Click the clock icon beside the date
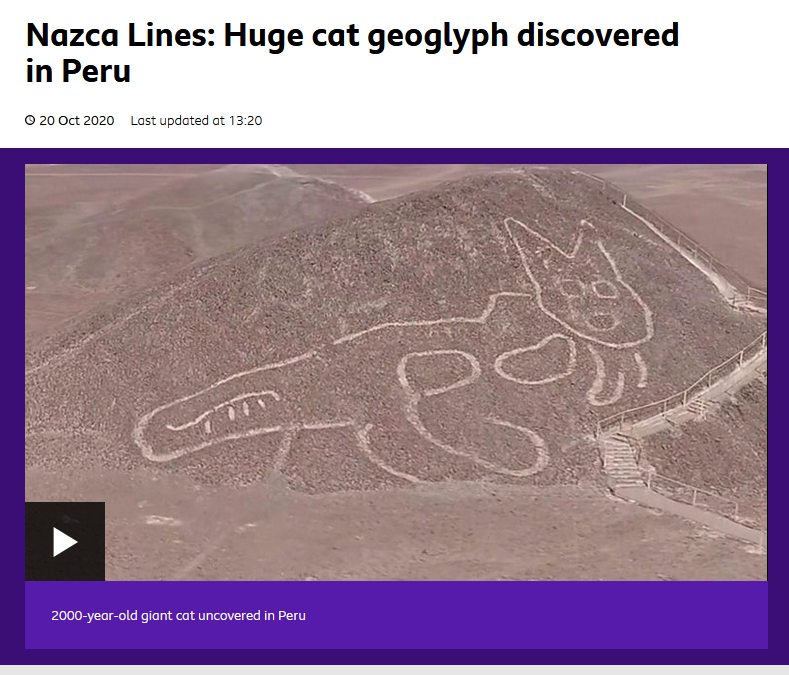789x675 pixels. tap(30, 120)
